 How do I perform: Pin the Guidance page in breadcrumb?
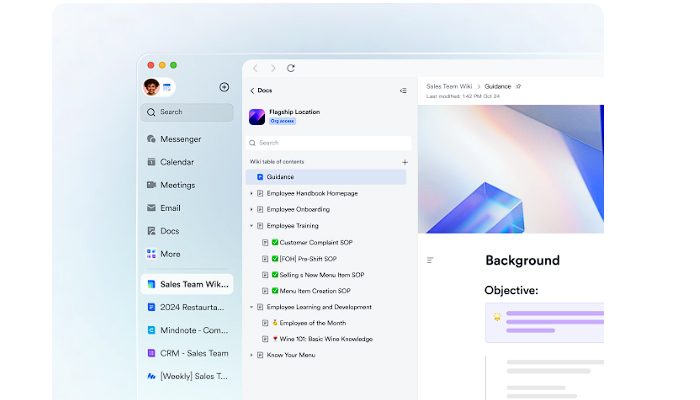(518, 87)
